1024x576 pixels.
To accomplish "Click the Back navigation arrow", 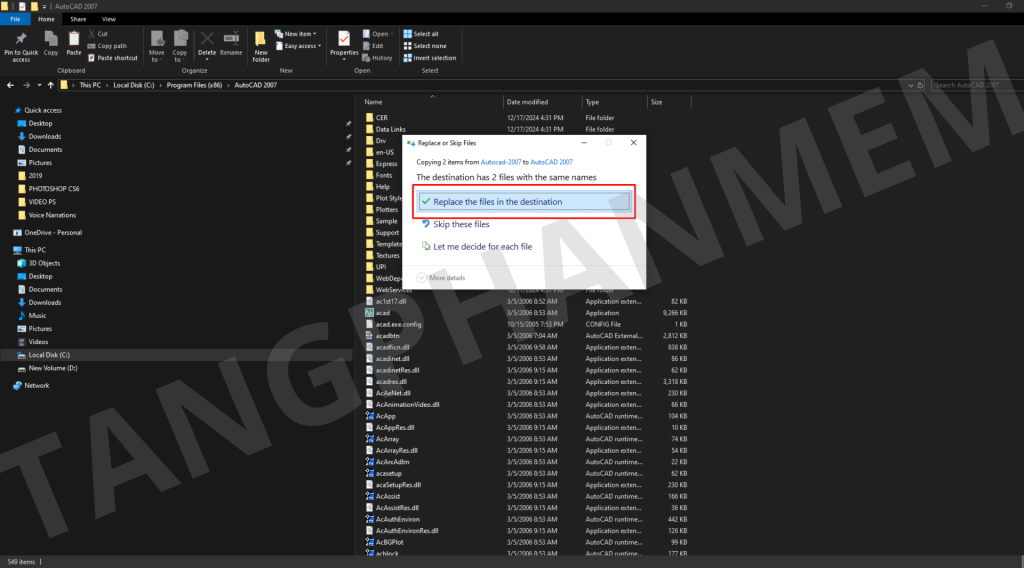I will coord(10,86).
